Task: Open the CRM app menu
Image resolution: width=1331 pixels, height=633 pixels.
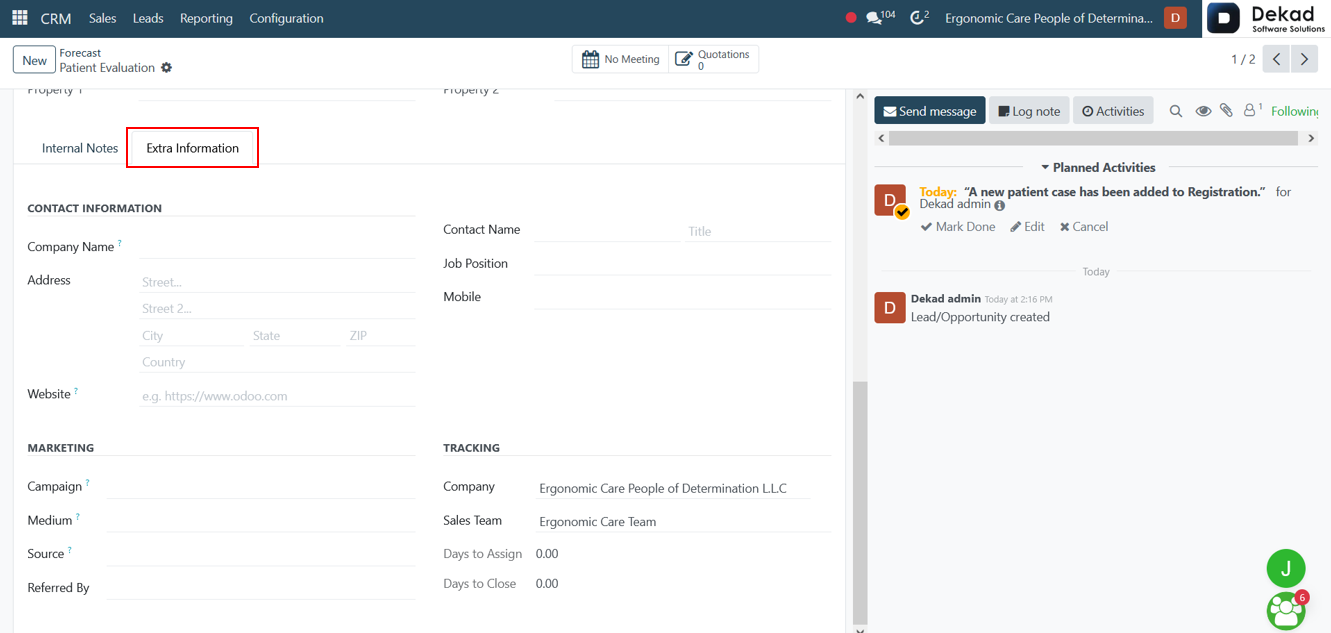Action: click(x=56, y=18)
